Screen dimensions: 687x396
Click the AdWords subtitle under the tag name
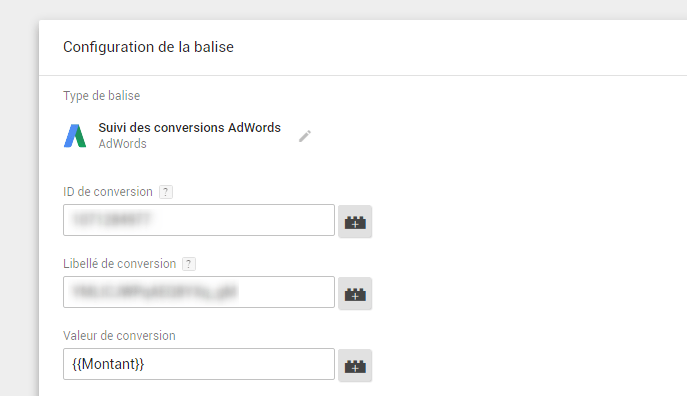click(122, 144)
